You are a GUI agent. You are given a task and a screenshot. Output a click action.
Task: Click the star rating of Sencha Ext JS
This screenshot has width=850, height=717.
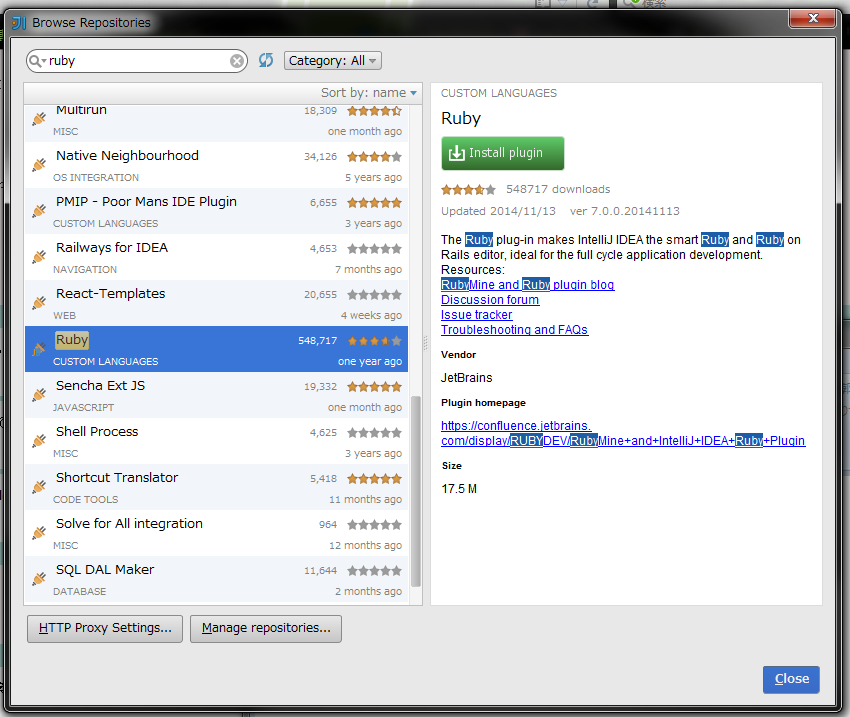point(375,387)
